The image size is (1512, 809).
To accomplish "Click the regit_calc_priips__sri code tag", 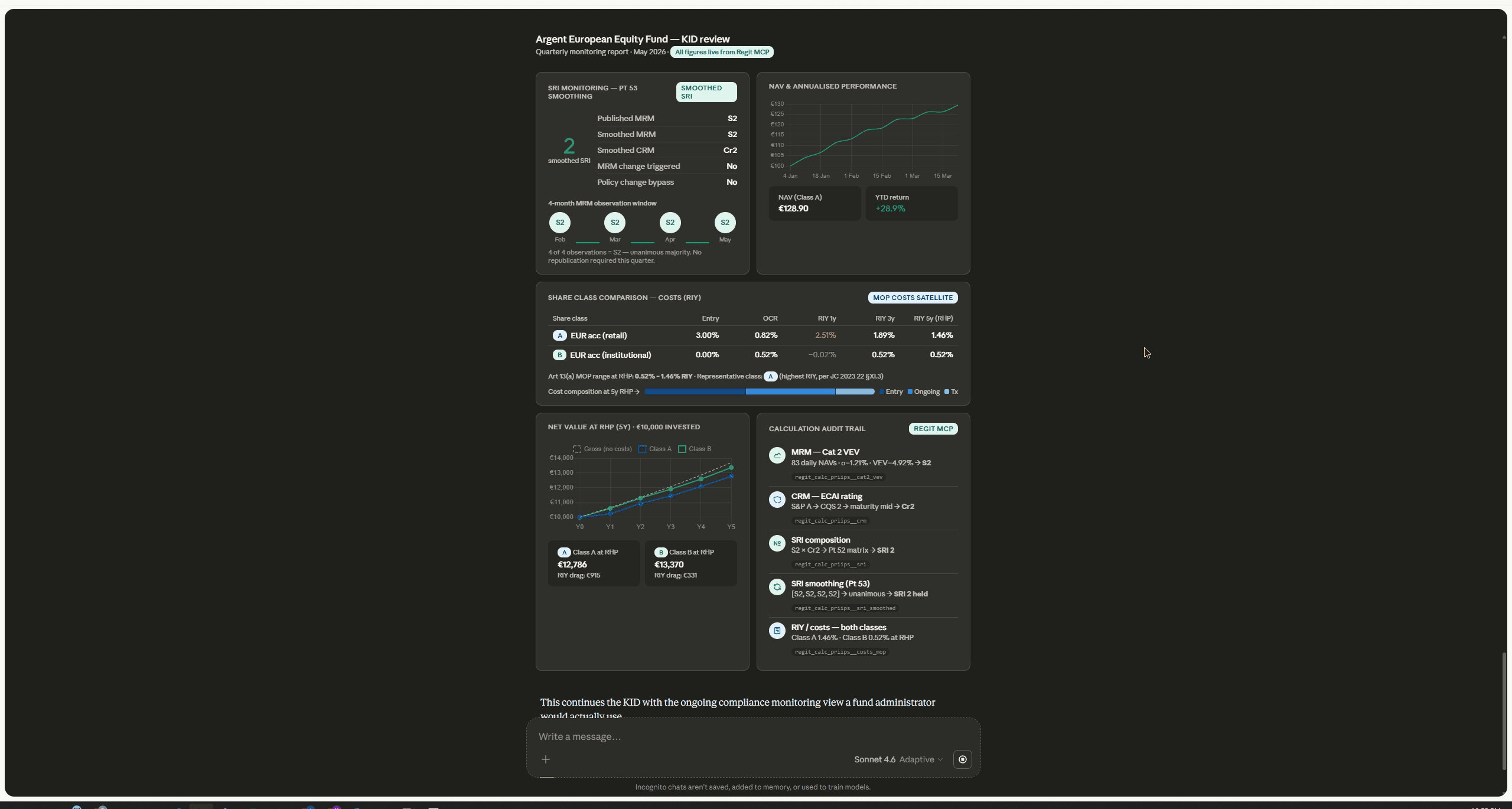I will (830, 565).
